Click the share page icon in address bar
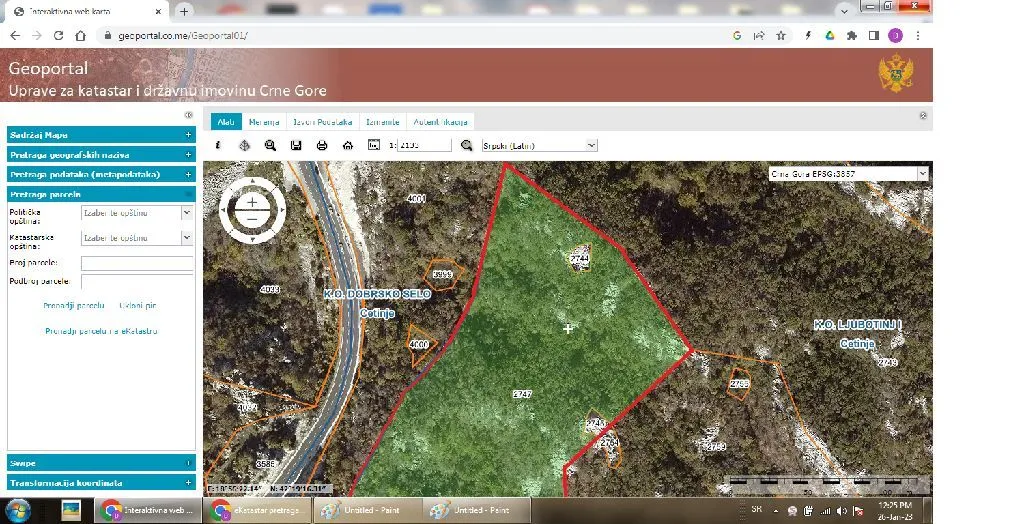Image resolution: width=1024 pixels, height=524 pixels. 759,36
